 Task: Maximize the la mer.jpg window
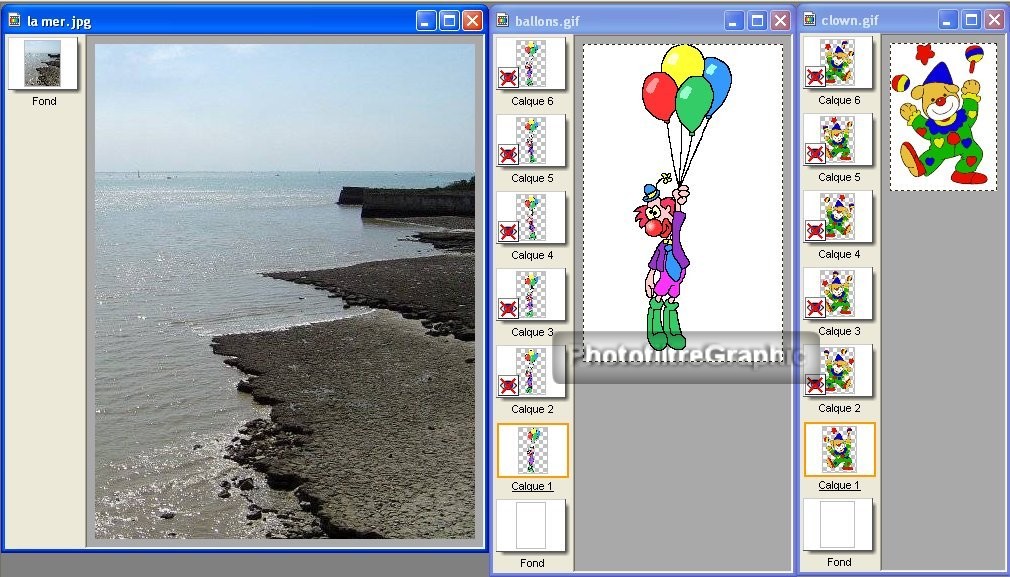(x=449, y=20)
